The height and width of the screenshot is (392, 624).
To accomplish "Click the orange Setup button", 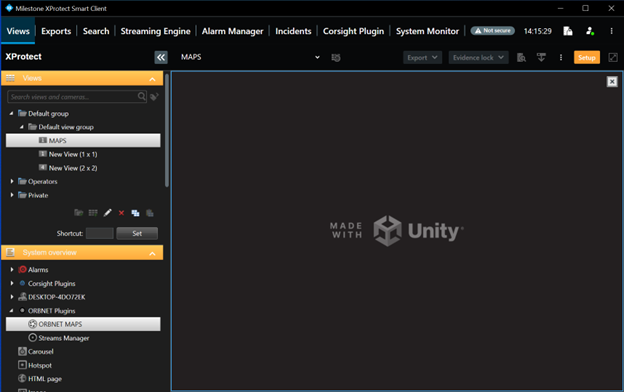I will pos(587,57).
